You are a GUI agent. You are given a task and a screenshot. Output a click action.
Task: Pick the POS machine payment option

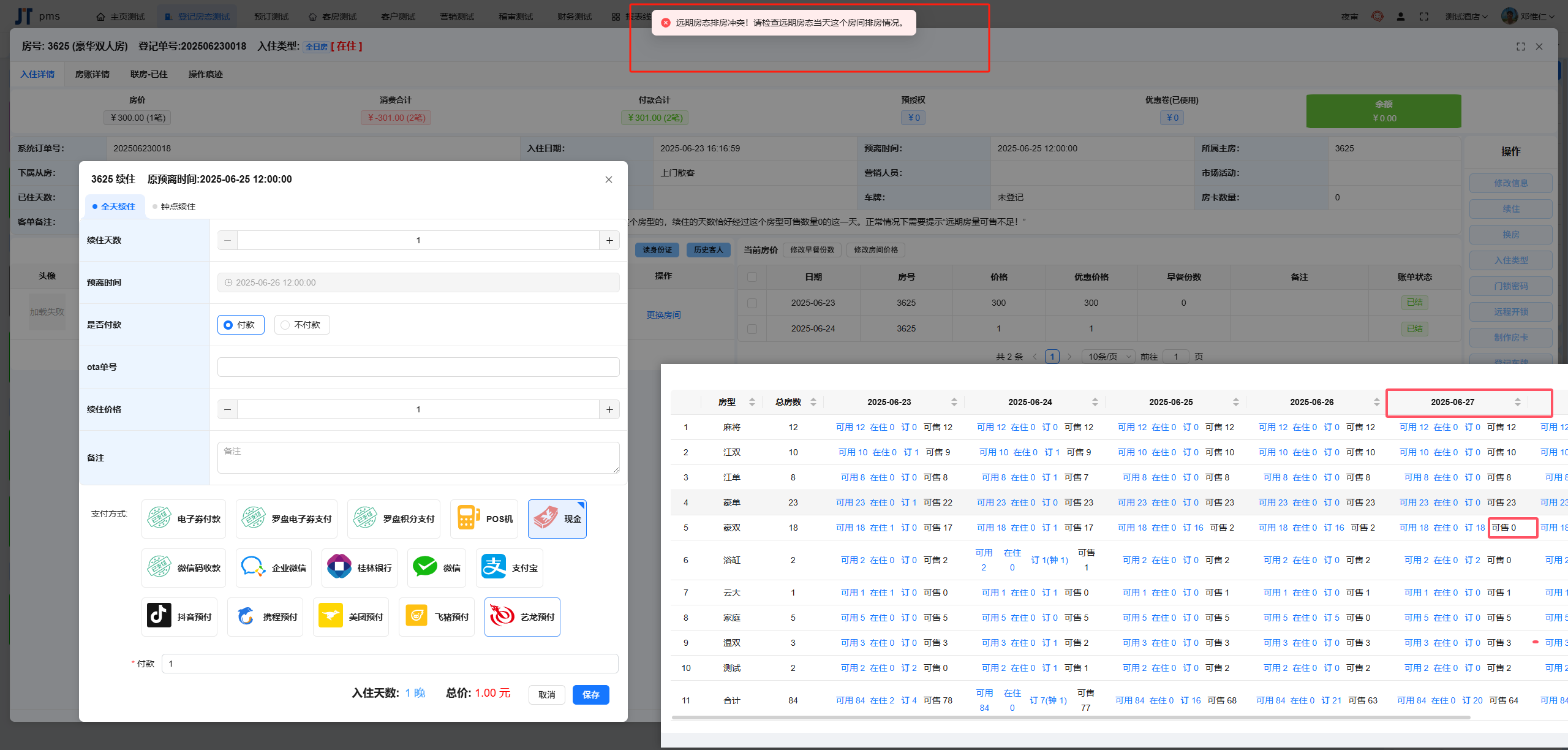[484, 518]
